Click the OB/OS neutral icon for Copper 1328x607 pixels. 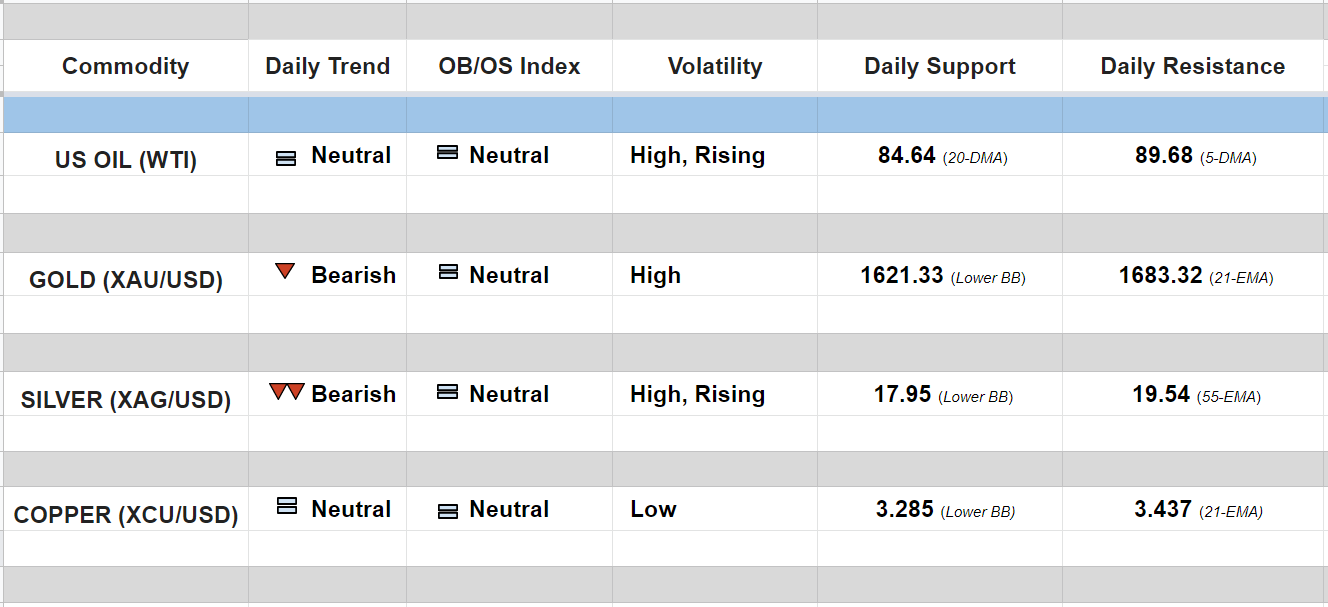click(448, 511)
